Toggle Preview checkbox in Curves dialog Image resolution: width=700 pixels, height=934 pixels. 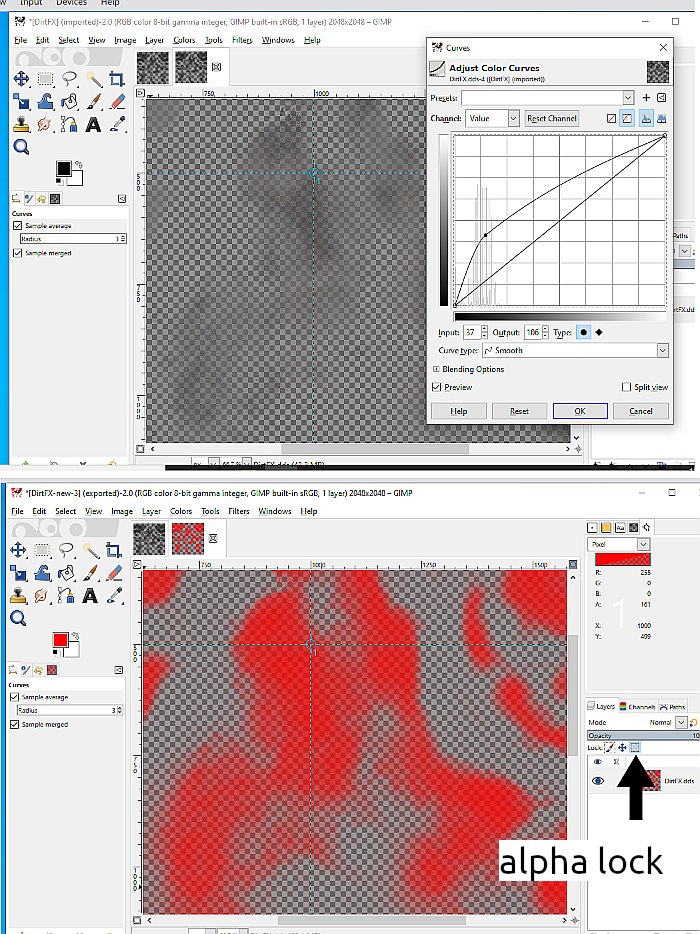click(437, 387)
